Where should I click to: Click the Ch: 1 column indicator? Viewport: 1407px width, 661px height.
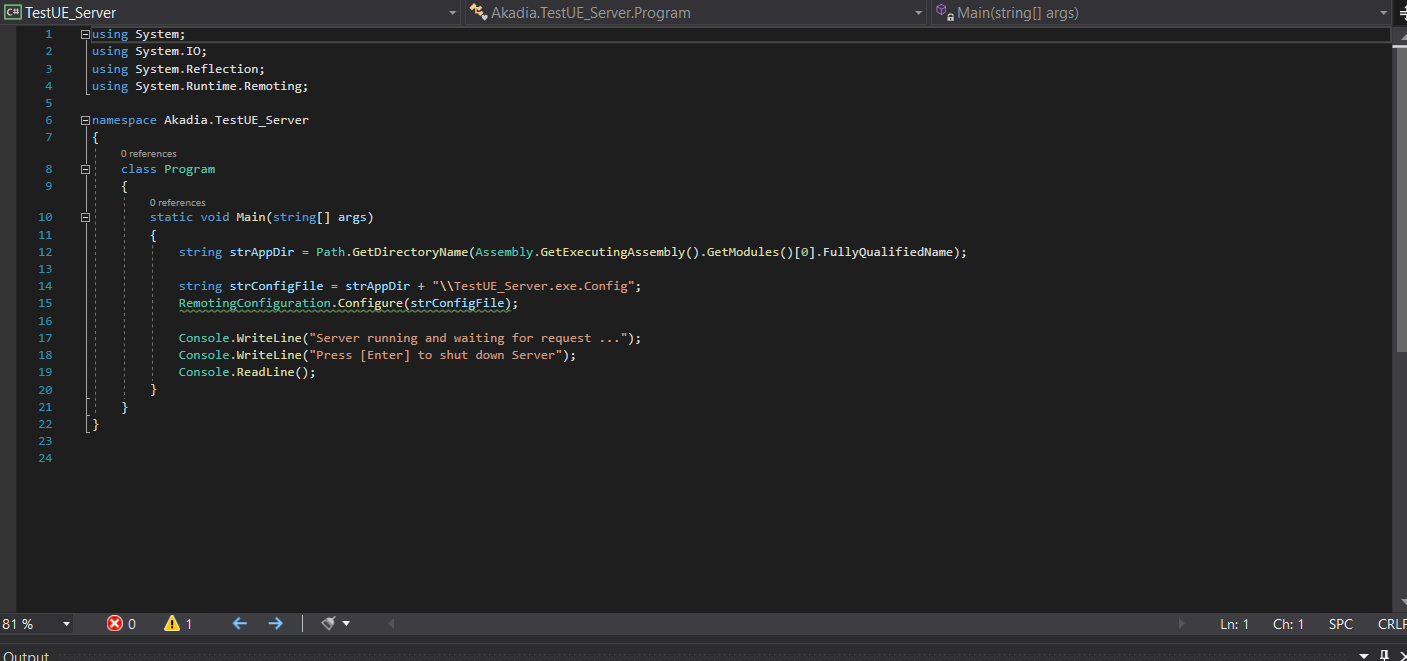pyautogui.click(x=1288, y=624)
